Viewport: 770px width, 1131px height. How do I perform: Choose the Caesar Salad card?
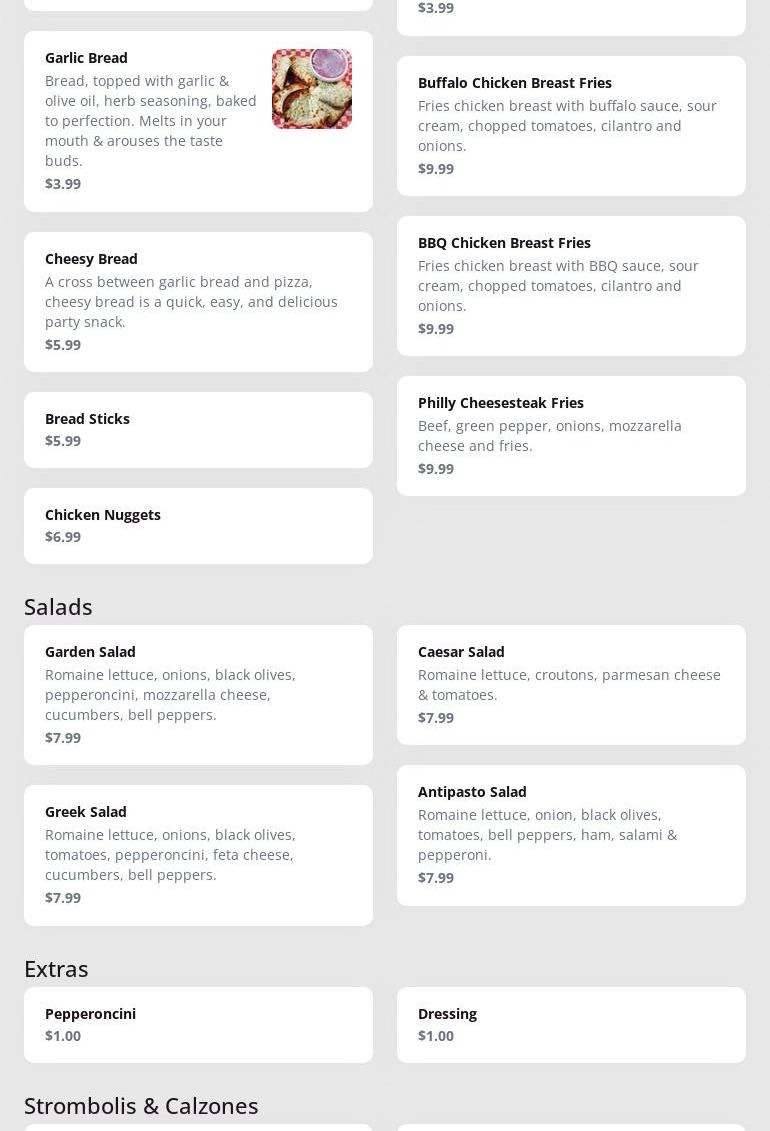pos(571,684)
